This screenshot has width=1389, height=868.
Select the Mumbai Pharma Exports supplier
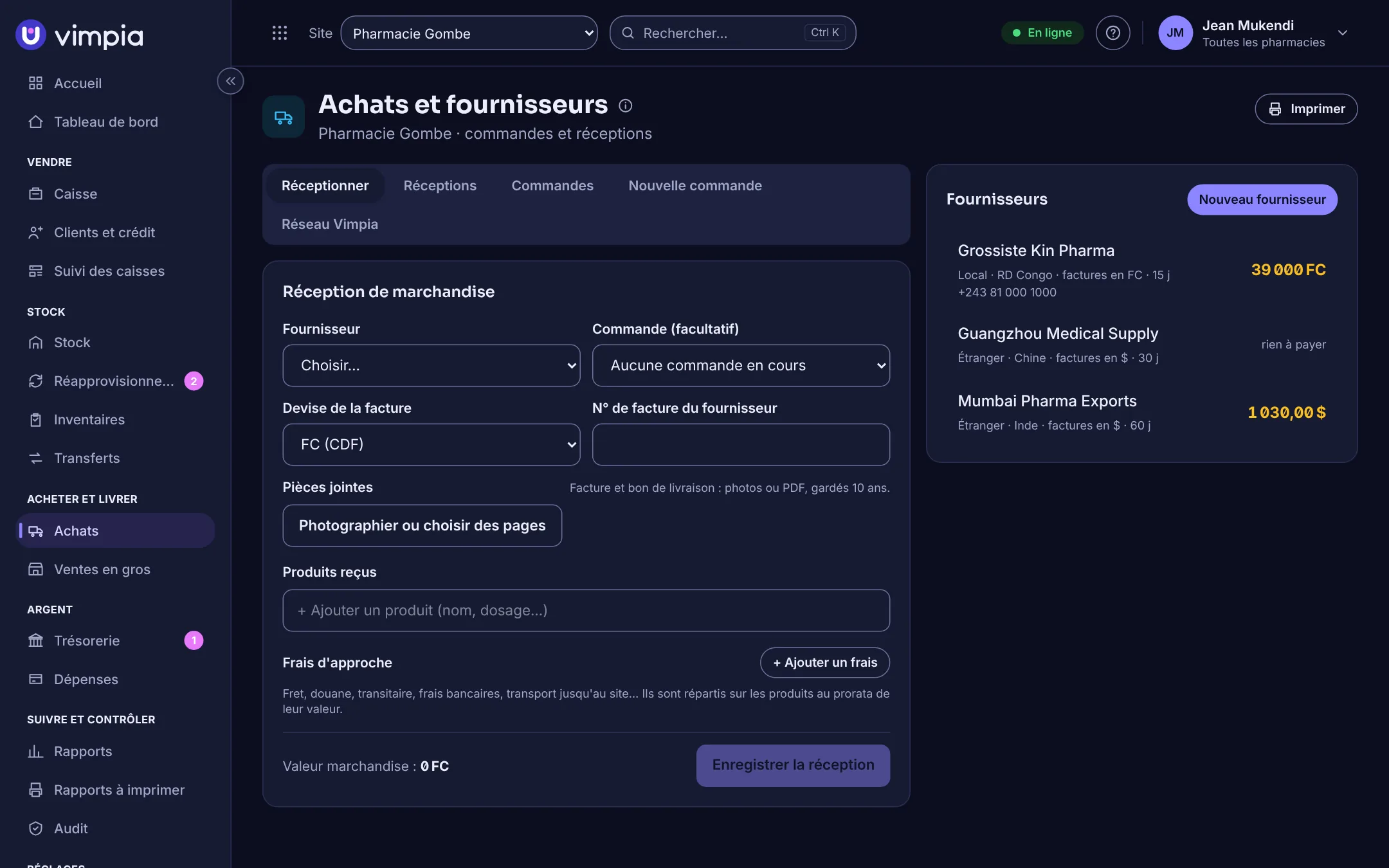pyautogui.click(x=1141, y=412)
